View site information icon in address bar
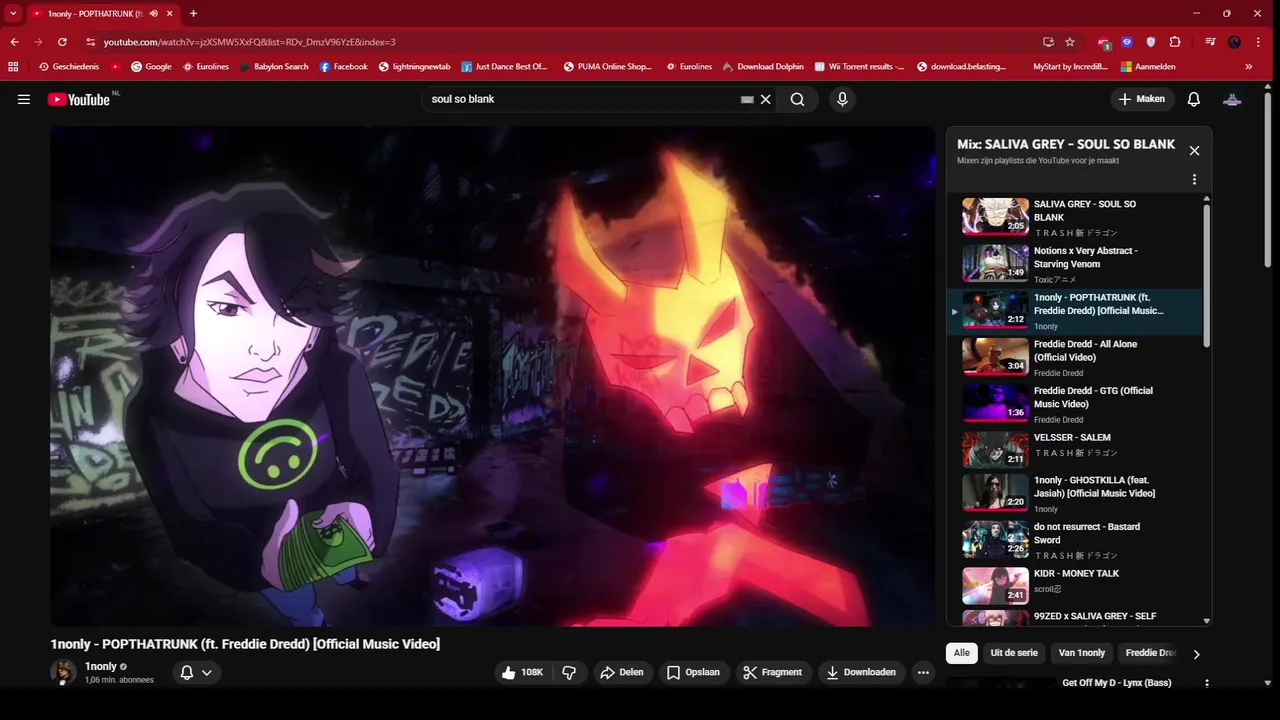Image resolution: width=1280 pixels, height=720 pixels. (90, 42)
